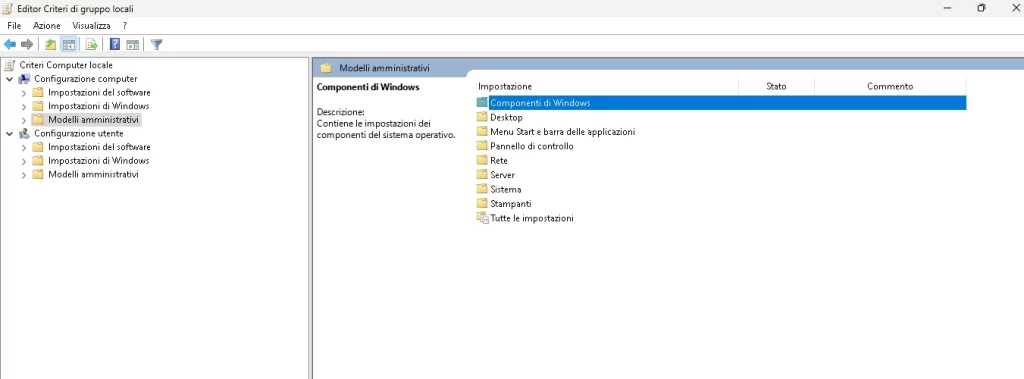
Task: Expand Impostazioni di Windows under Configurazione computer
Action: 24,106
